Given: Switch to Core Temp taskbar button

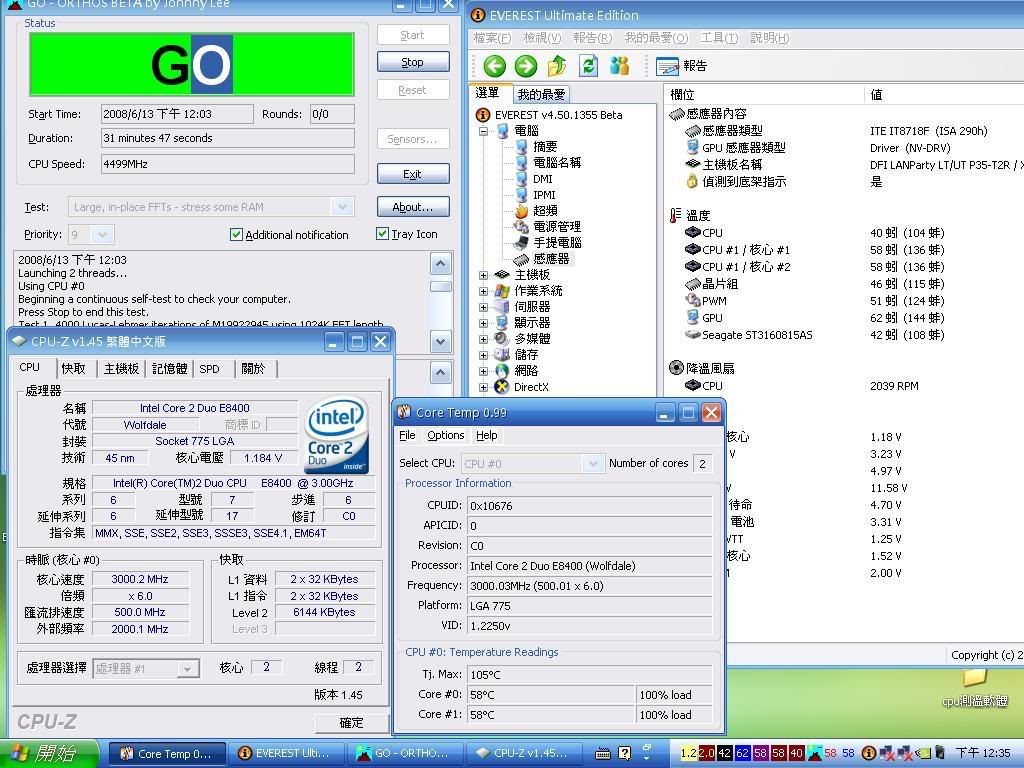Looking at the screenshot, I should tap(167, 754).
